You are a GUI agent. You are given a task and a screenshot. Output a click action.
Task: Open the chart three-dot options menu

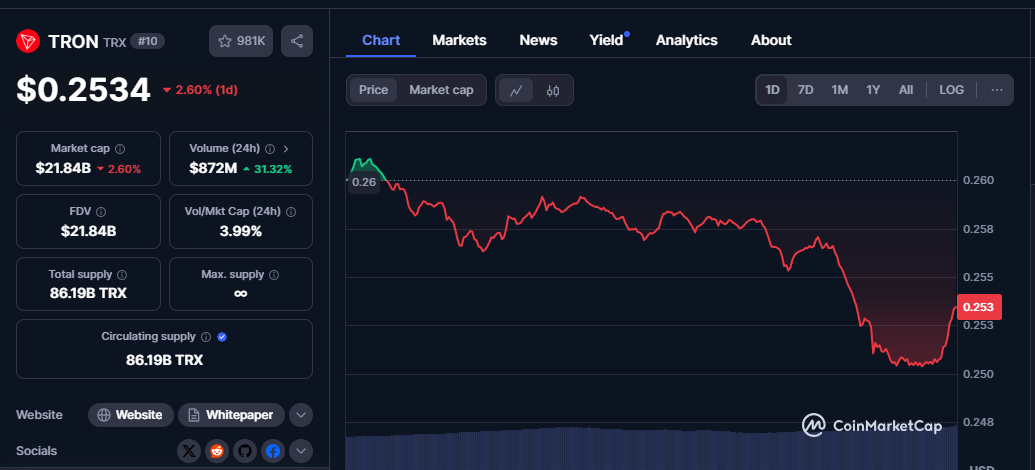click(x=997, y=90)
